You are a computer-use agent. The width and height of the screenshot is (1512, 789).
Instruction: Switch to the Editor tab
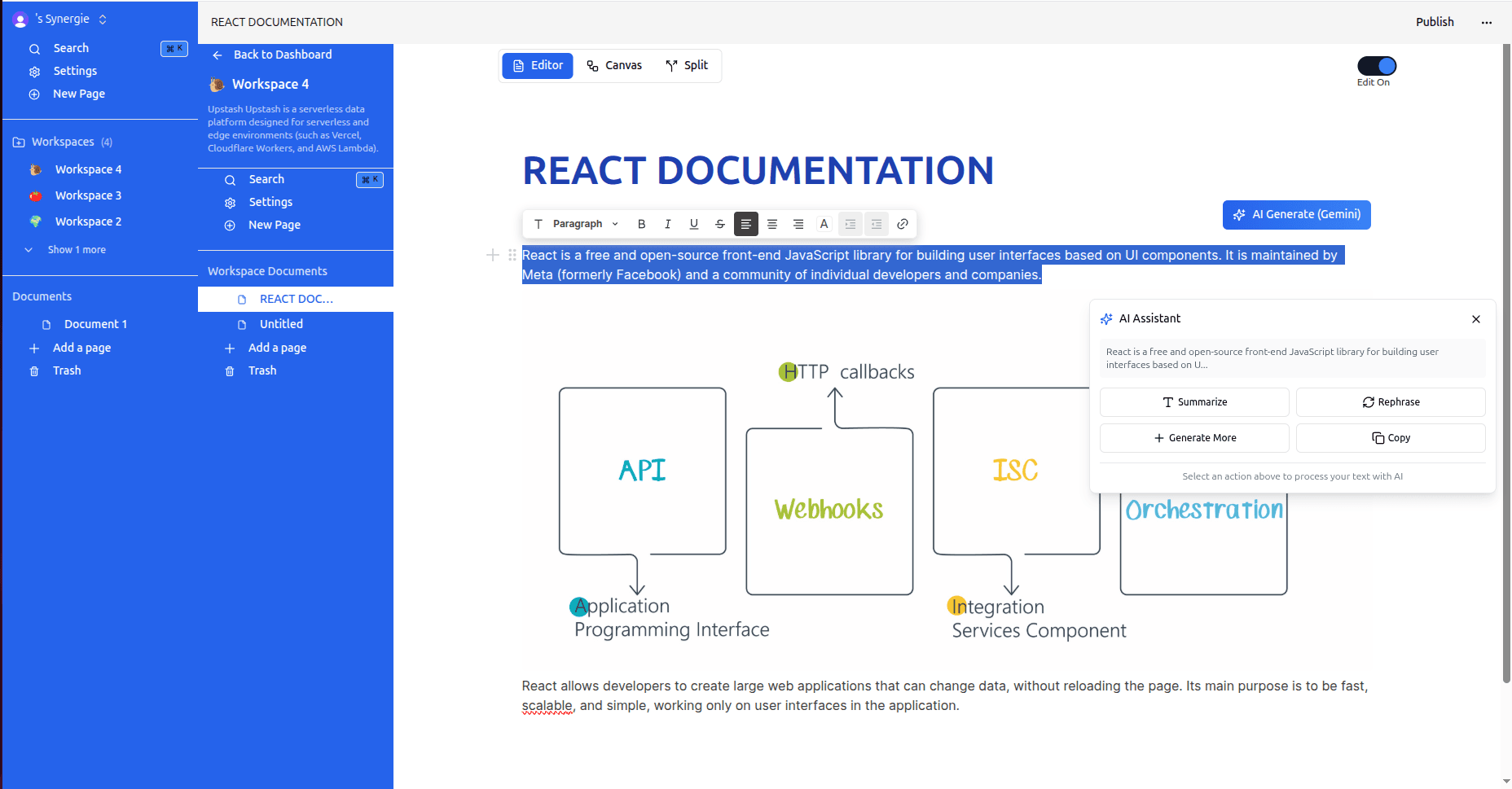(x=537, y=65)
